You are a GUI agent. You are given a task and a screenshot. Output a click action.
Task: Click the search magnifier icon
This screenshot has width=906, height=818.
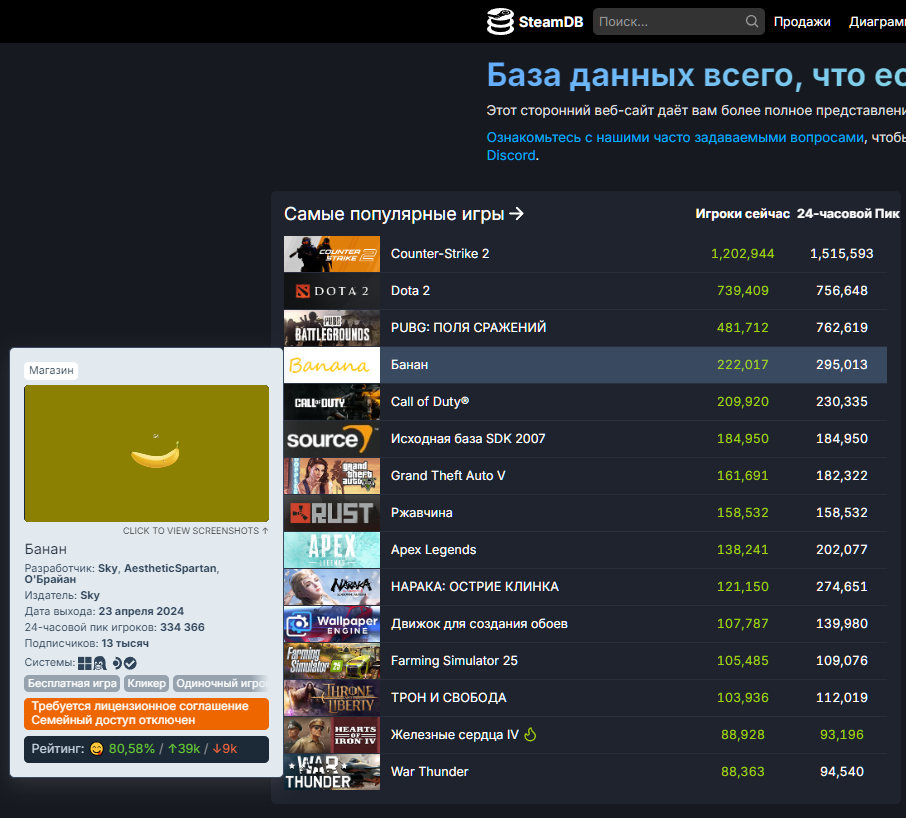tap(751, 21)
